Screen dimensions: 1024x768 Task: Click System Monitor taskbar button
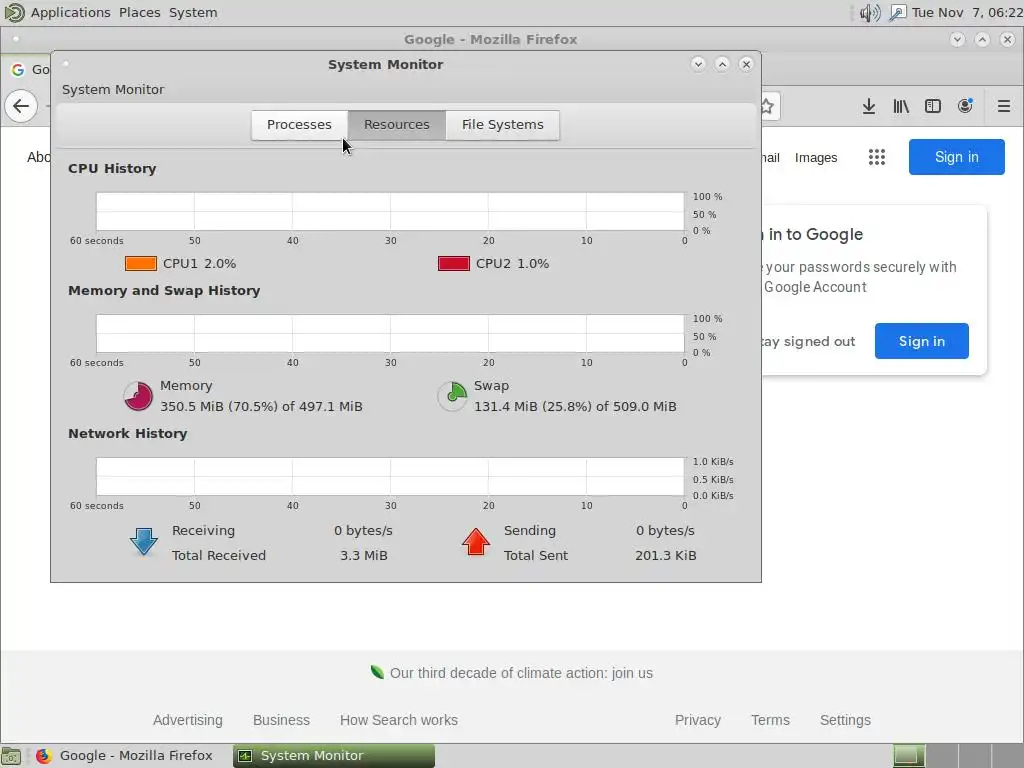tap(334, 756)
